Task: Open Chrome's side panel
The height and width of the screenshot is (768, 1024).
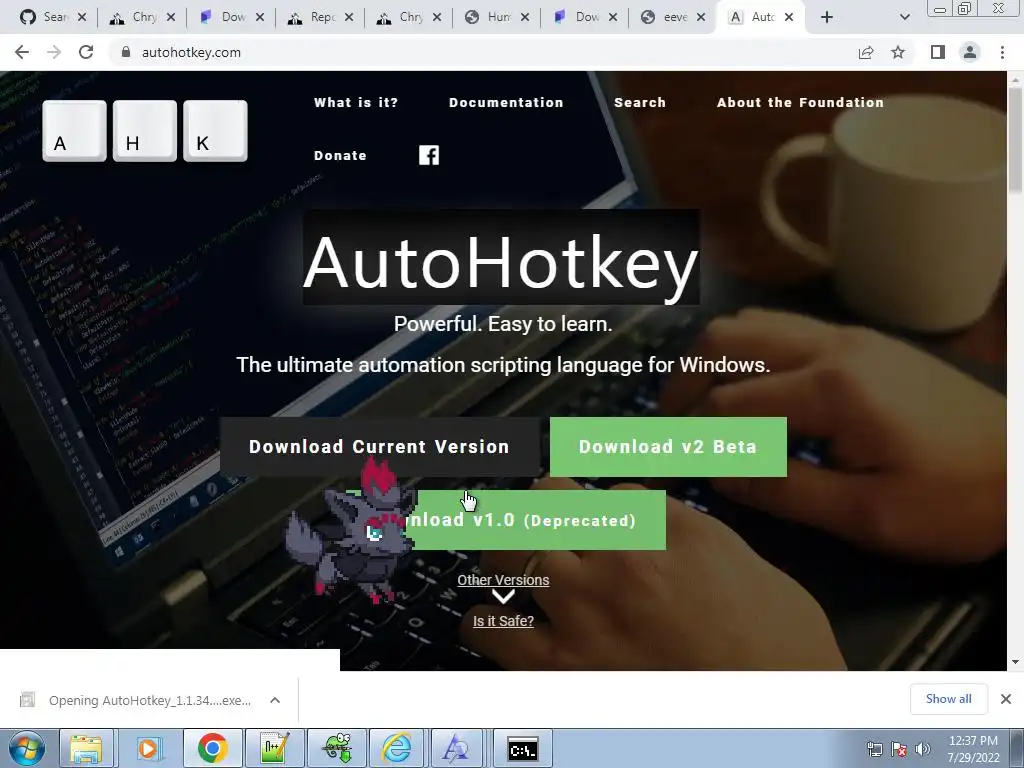Action: [x=938, y=52]
